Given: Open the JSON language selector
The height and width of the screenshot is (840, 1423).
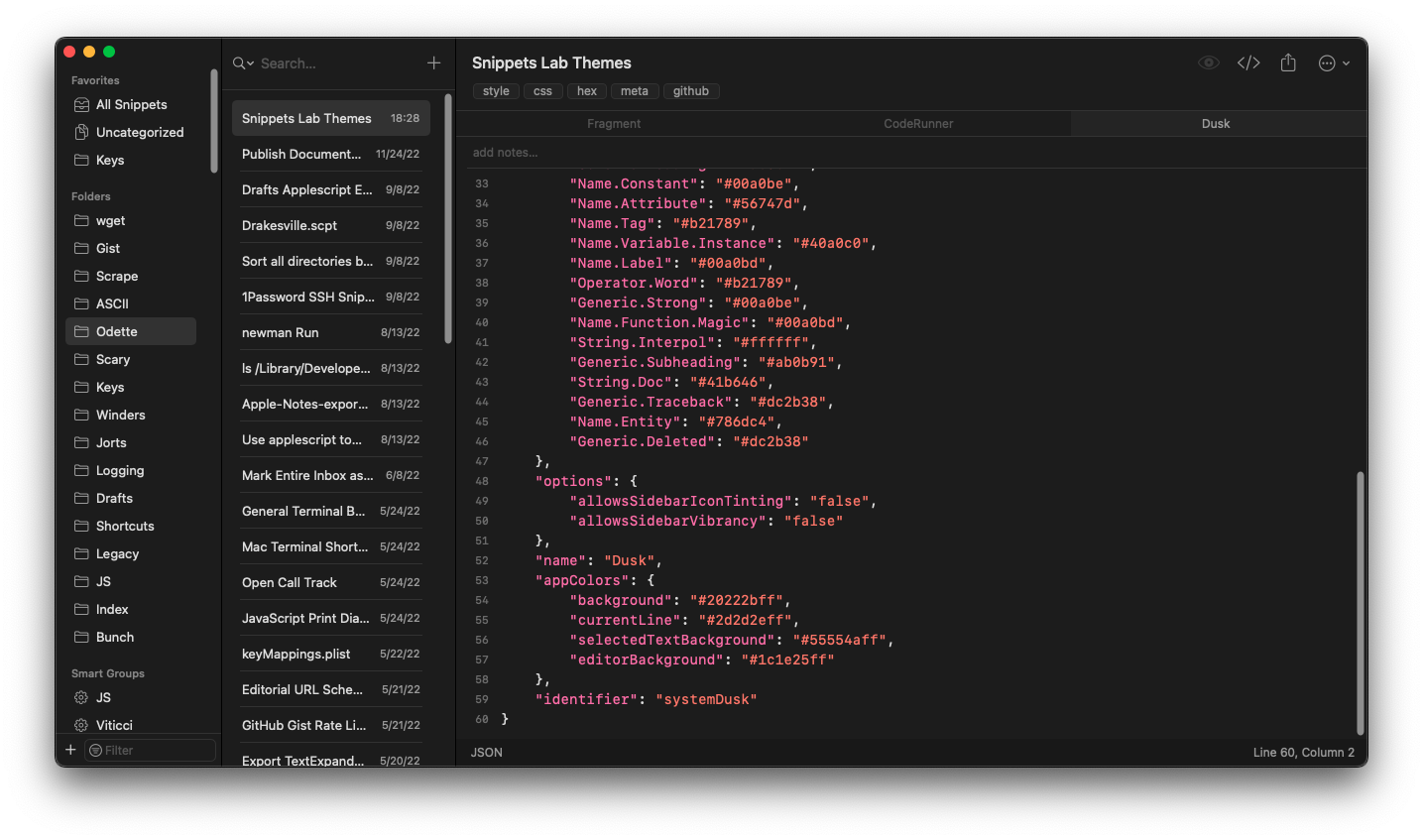Looking at the screenshot, I should pyautogui.click(x=487, y=753).
